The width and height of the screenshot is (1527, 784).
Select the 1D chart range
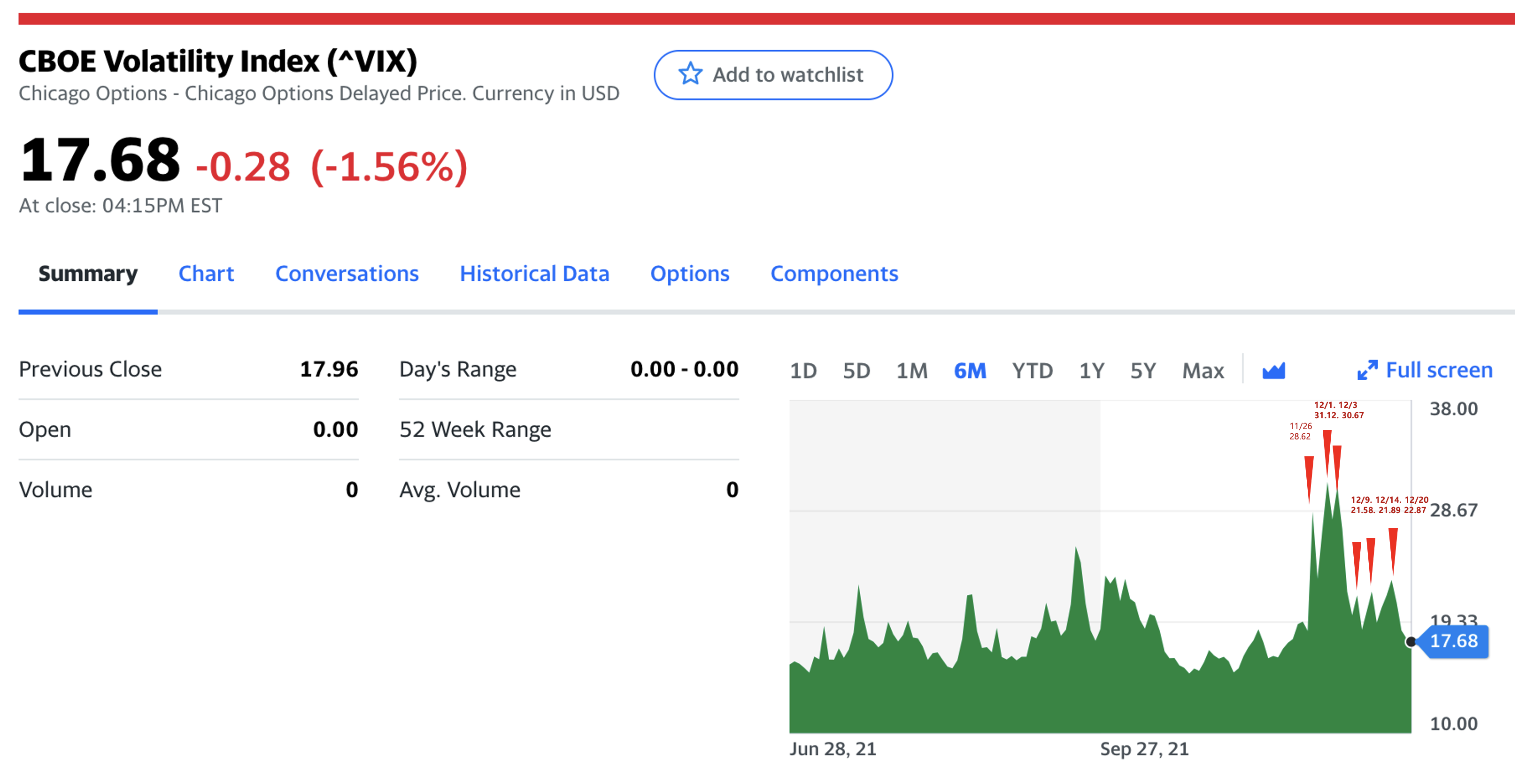pyautogui.click(x=803, y=371)
